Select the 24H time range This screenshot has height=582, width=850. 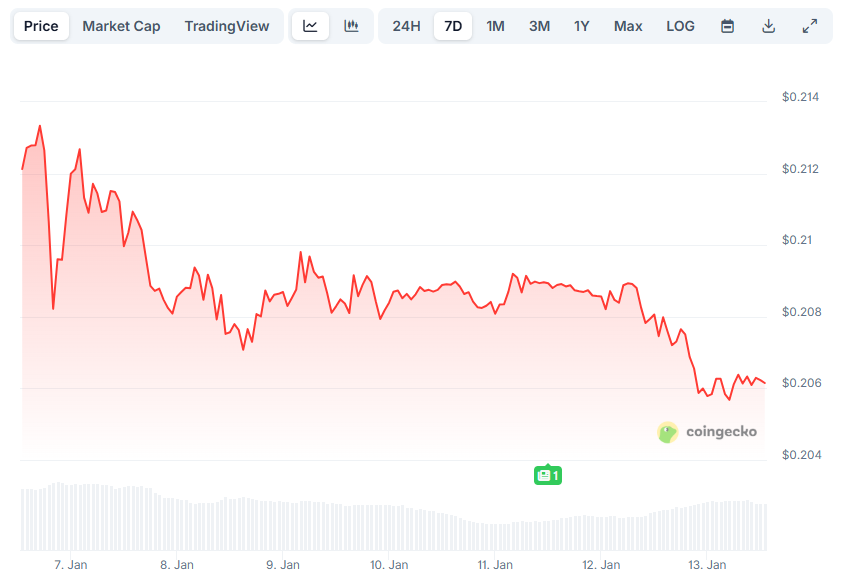pyautogui.click(x=406, y=26)
